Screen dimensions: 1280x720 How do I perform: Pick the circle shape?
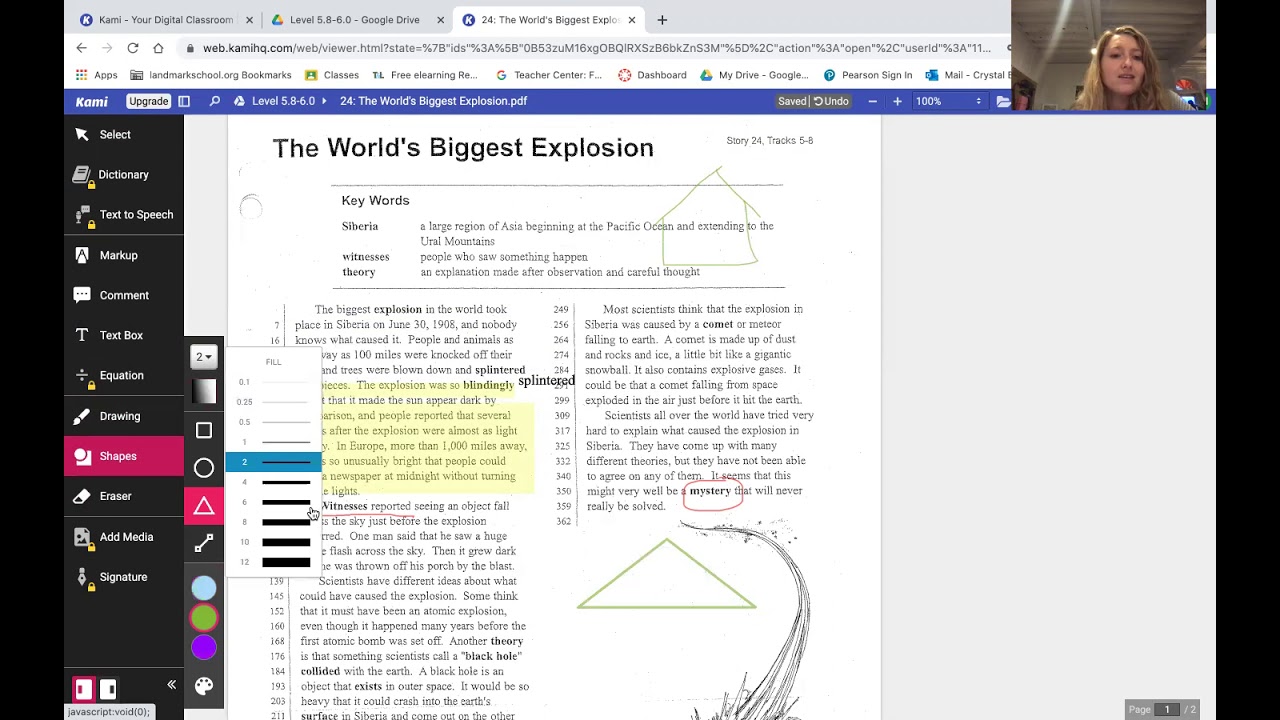pos(204,468)
